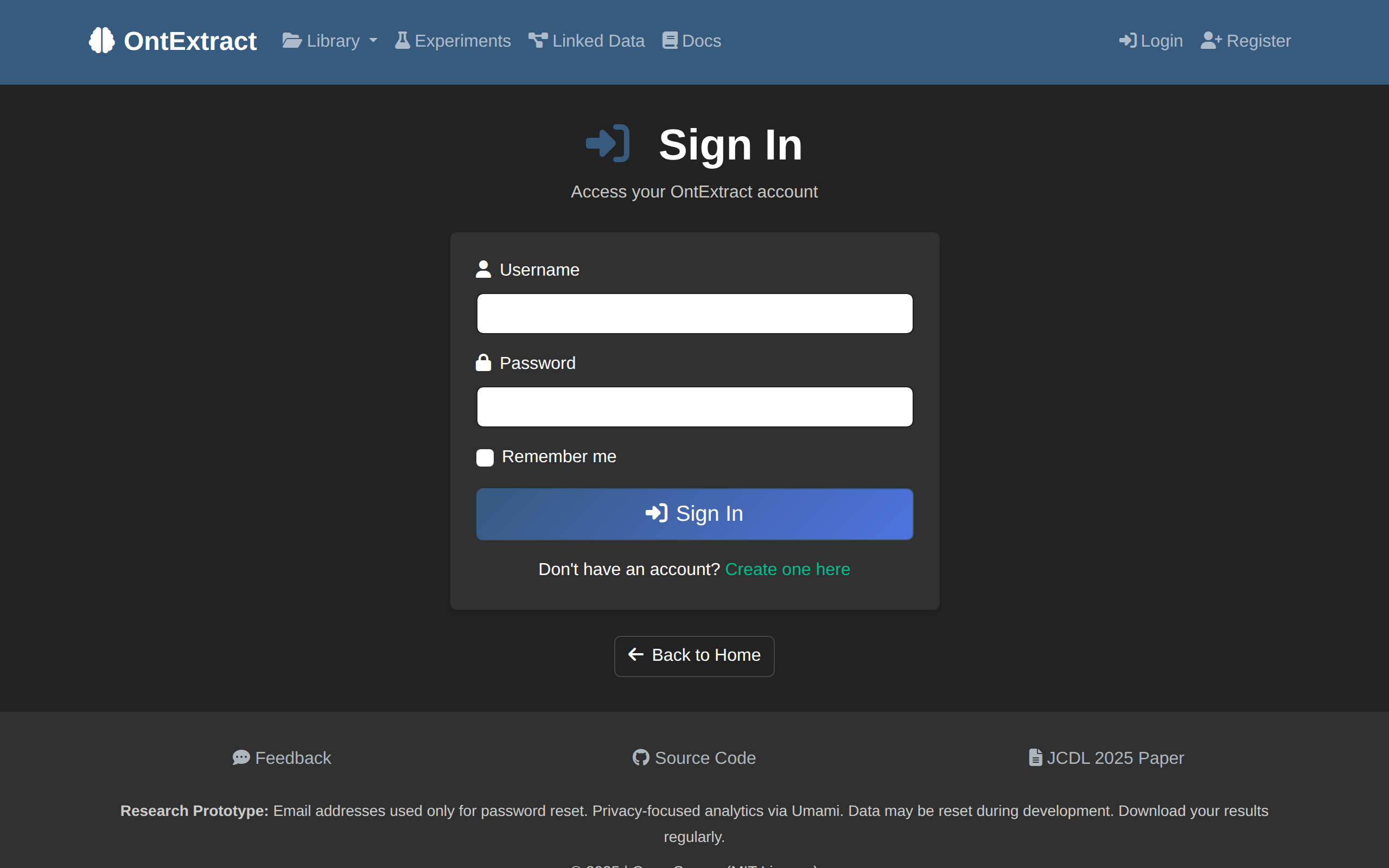Enable the Remember me checkbox
Image resolution: width=1389 pixels, height=868 pixels.
pos(485,457)
